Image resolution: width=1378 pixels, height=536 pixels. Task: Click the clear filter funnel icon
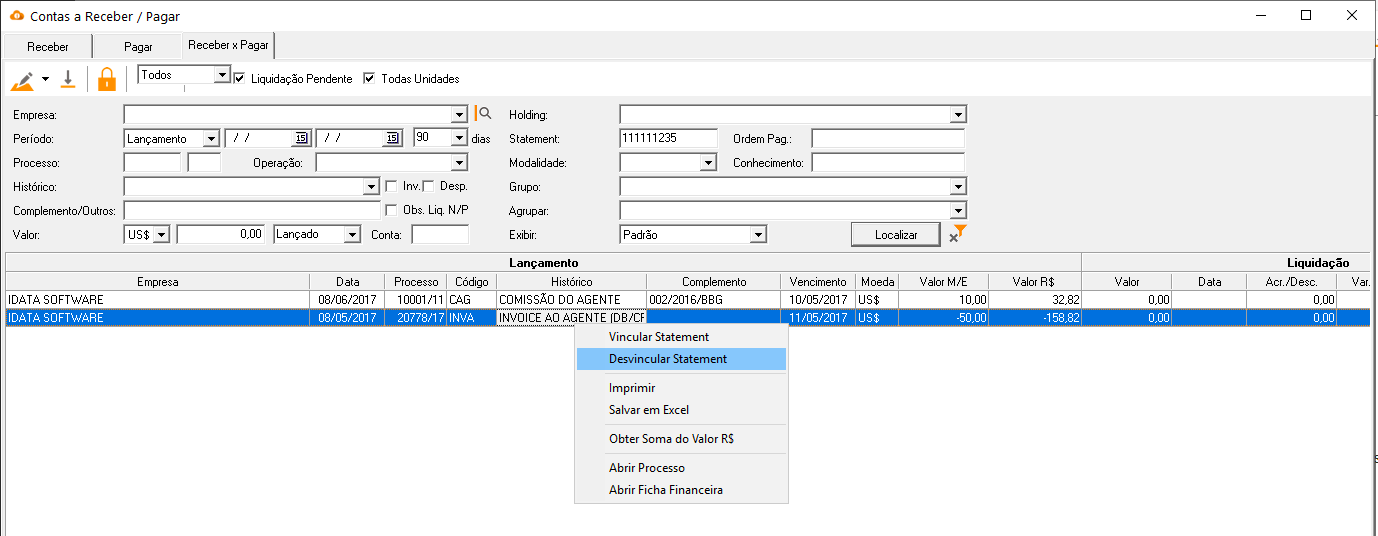957,234
